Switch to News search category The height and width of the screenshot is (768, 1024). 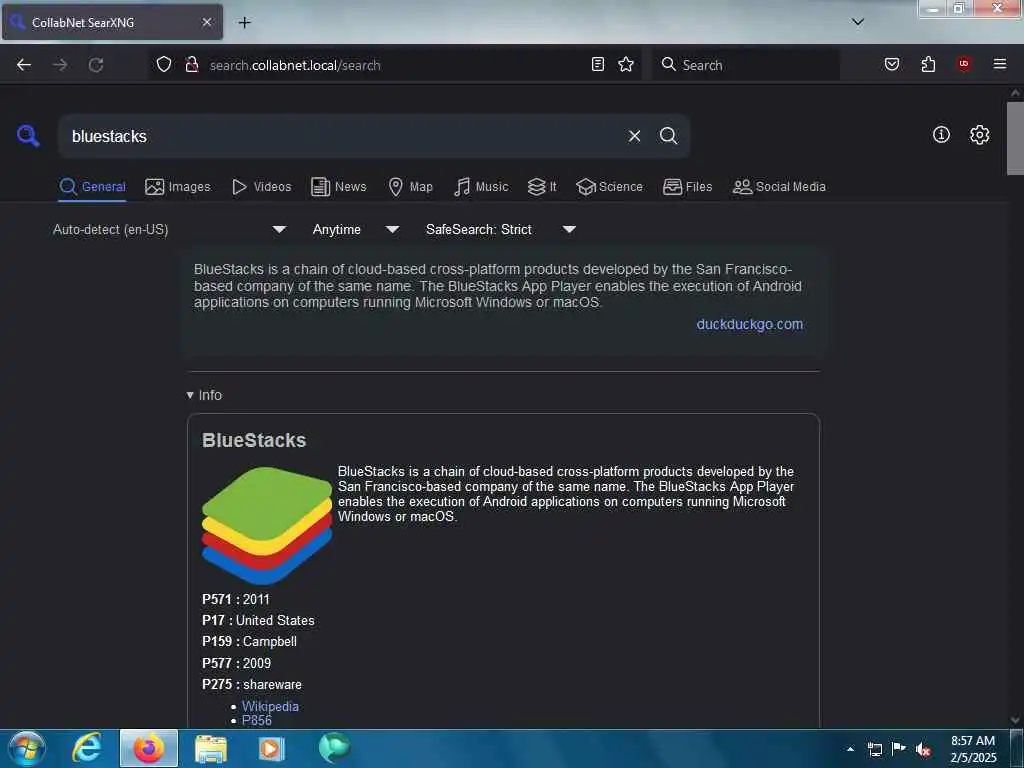(x=338, y=187)
